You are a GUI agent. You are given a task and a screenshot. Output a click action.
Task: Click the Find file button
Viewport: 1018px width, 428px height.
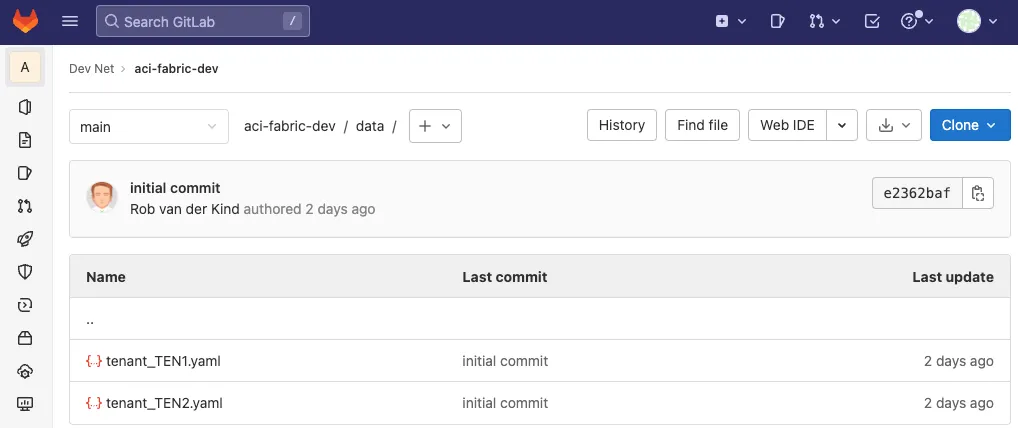tap(702, 125)
